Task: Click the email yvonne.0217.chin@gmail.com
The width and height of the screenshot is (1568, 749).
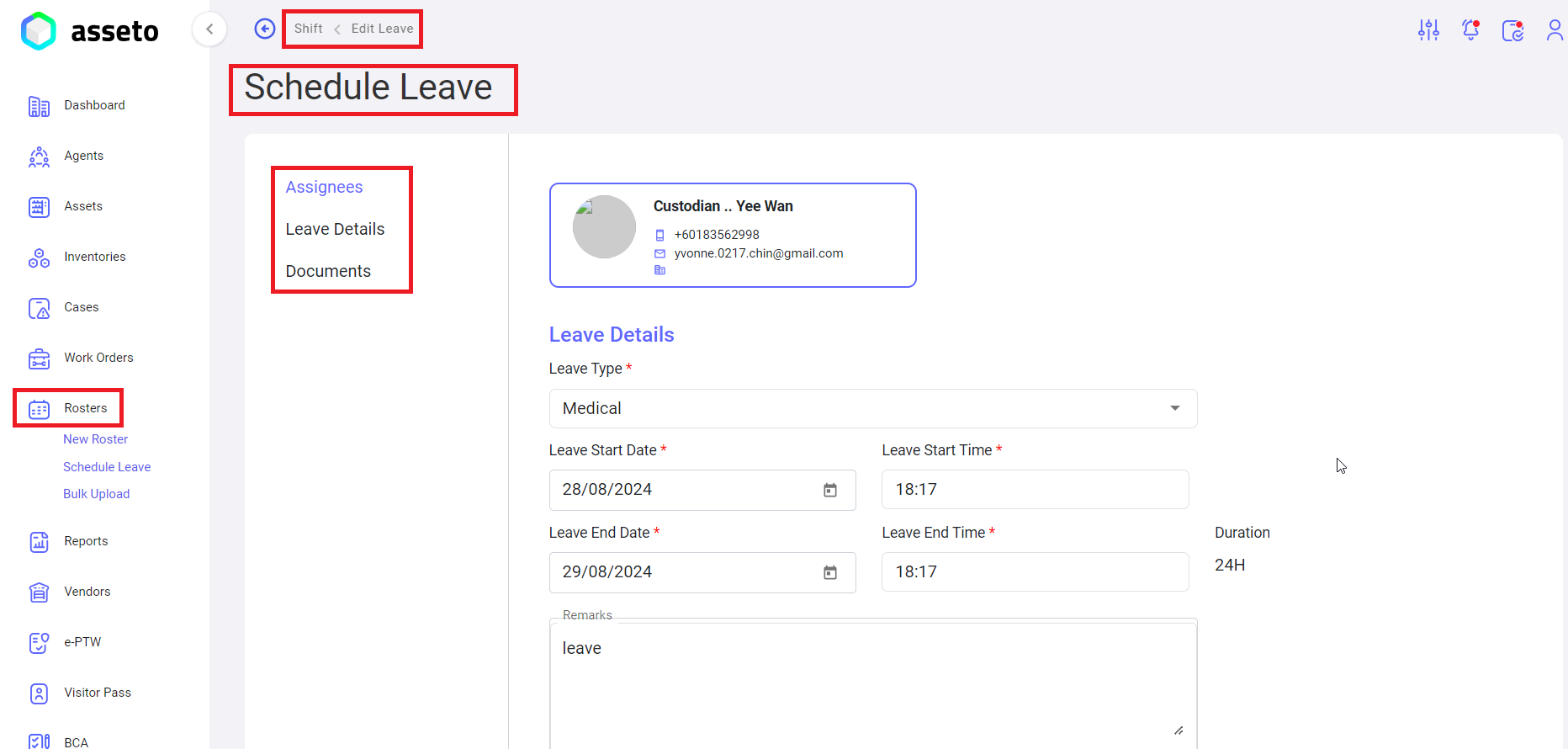Action: [758, 253]
